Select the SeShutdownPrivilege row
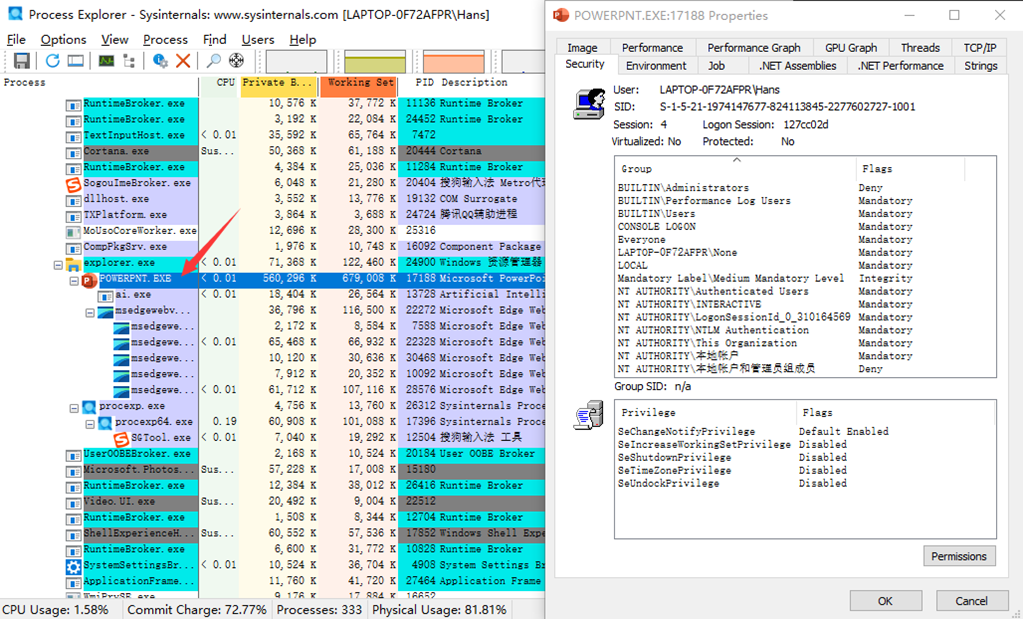The height and width of the screenshot is (619, 1023). pos(805,458)
